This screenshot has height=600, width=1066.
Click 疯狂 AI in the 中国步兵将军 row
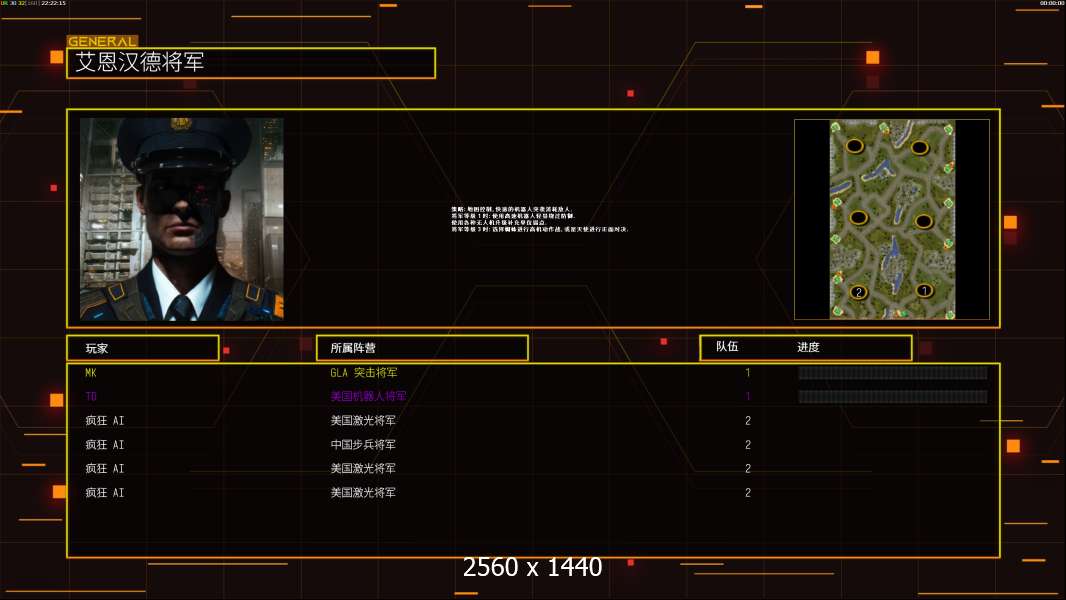tap(105, 444)
